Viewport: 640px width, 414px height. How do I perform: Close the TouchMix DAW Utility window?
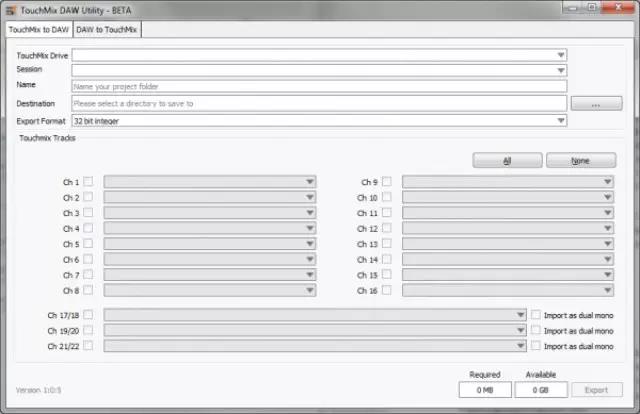click(x=618, y=8)
